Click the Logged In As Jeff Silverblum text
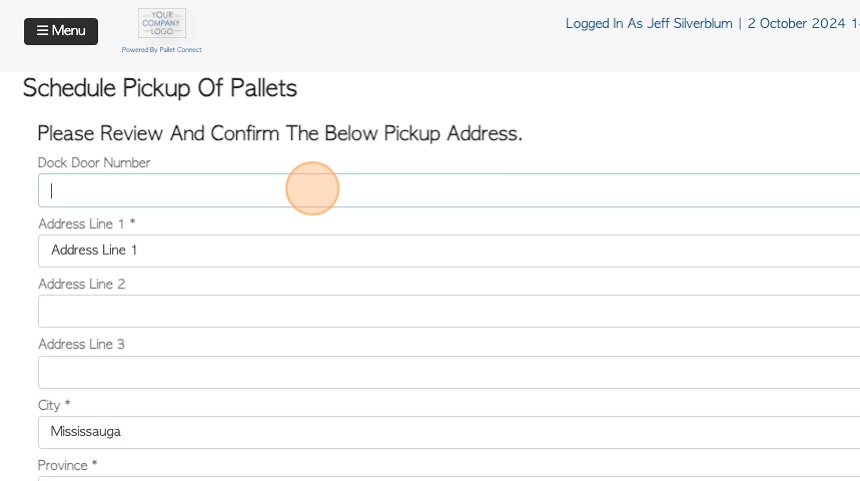The height and width of the screenshot is (481, 860). pyautogui.click(x=649, y=24)
